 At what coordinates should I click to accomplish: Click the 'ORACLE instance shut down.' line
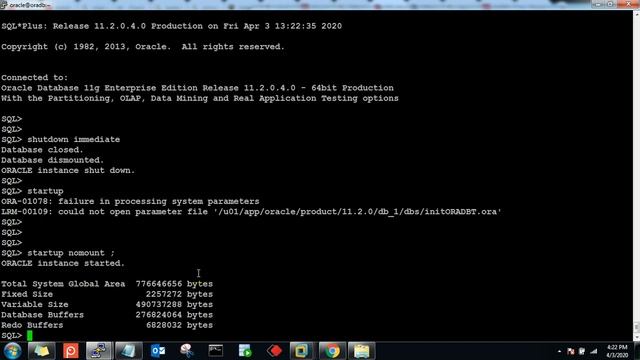(68, 171)
